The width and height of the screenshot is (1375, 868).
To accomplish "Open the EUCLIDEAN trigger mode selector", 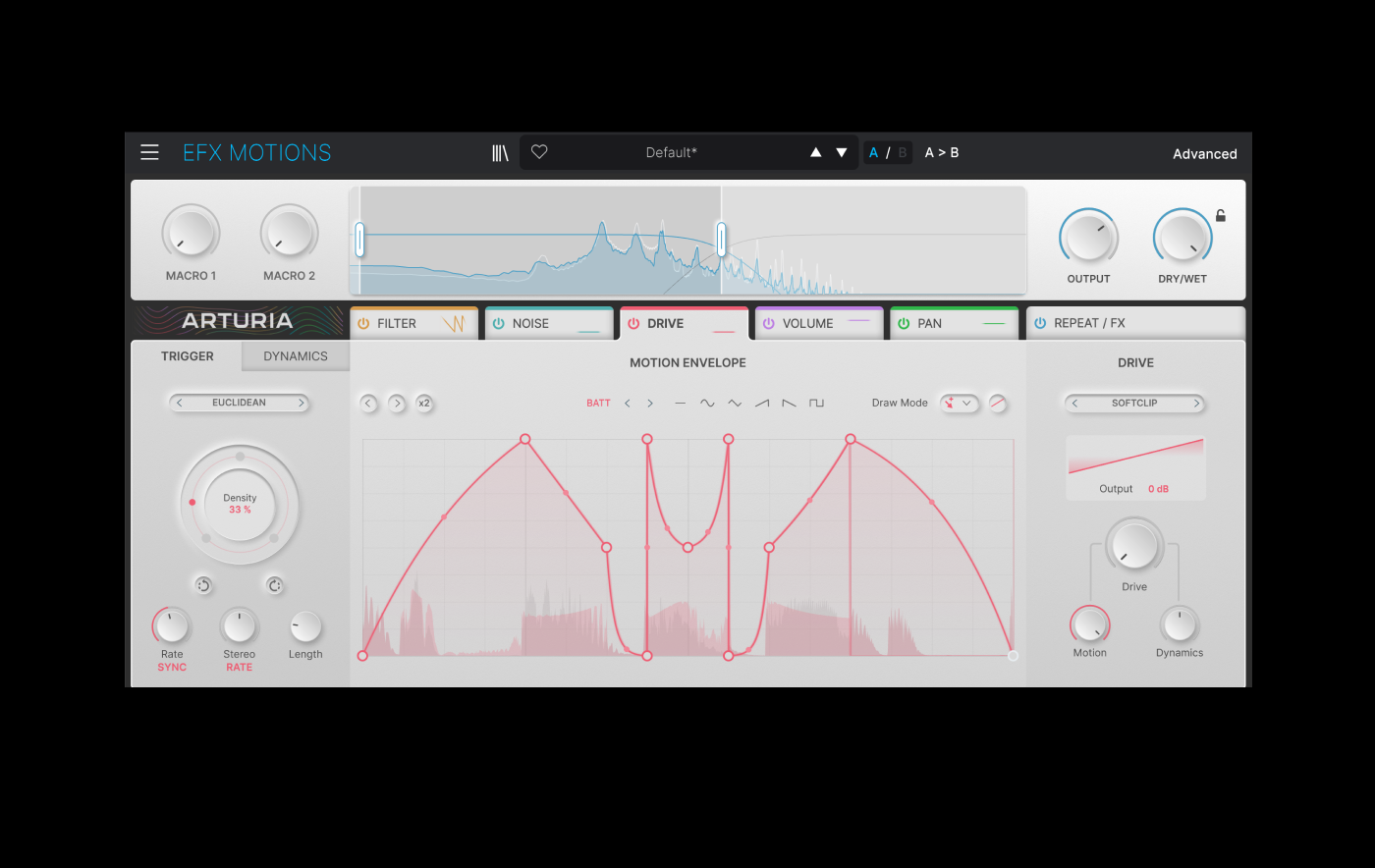I will pyautogui.click(x=240, y=403).
